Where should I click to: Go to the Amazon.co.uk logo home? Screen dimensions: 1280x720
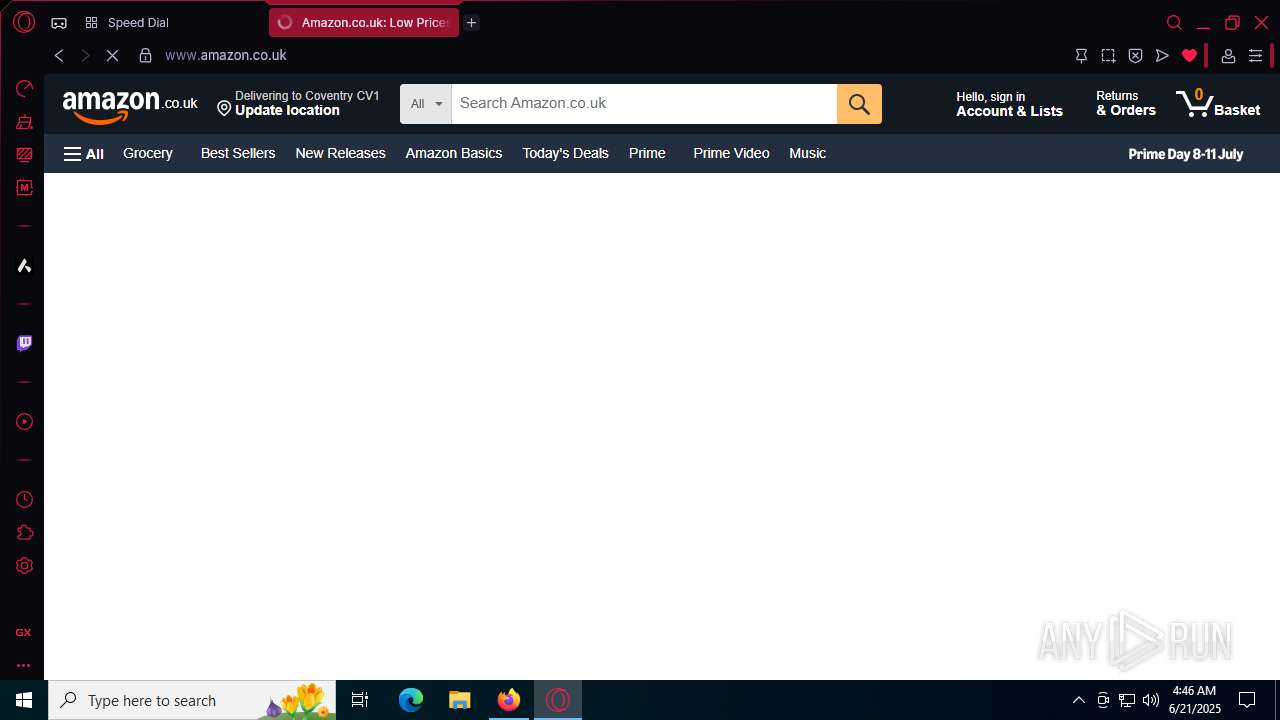tap(130, 105)
